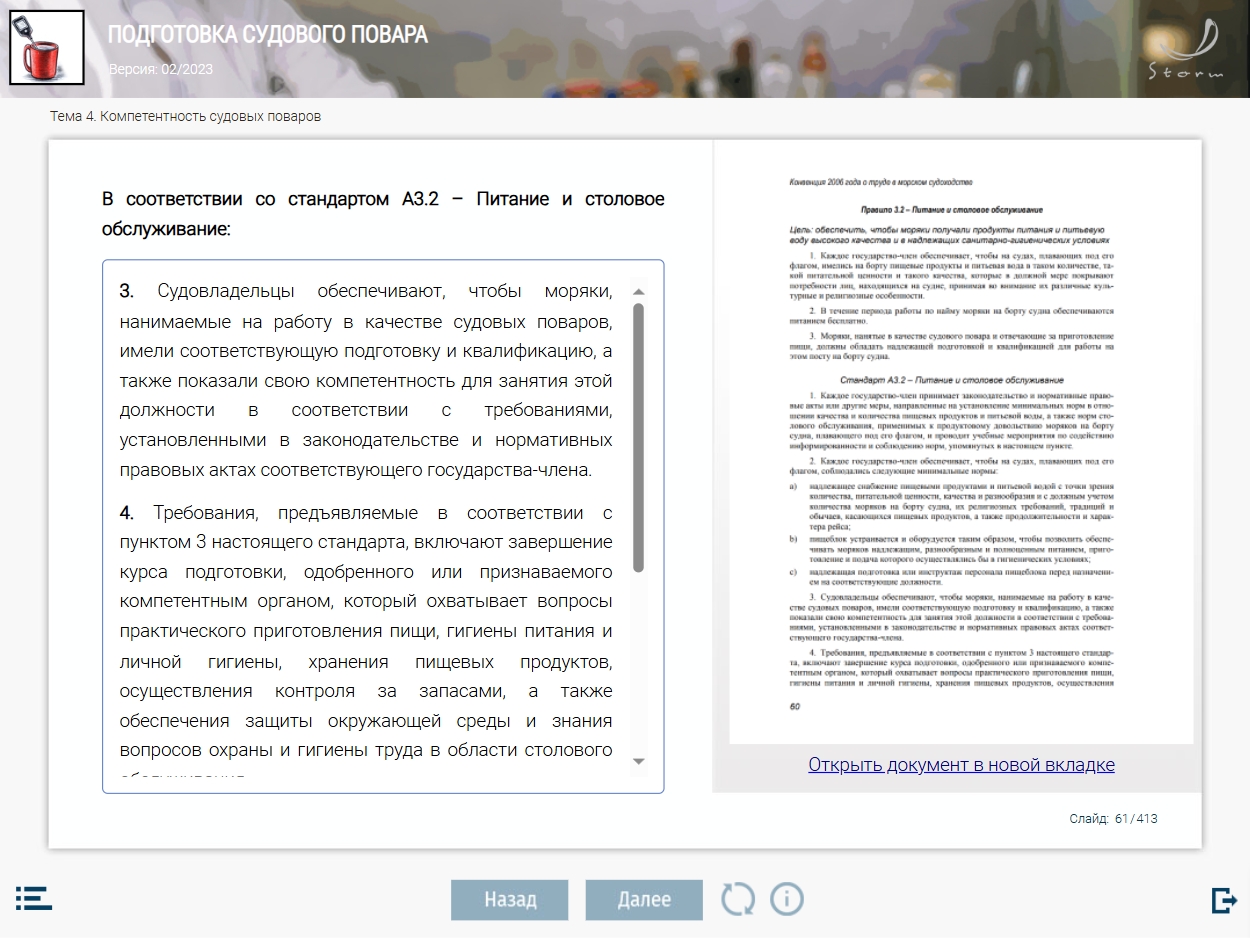The width and height of the screenshot is (1250, 938).
Task: Open the table of contents list icon
Action: pyautogui.click(x=34, y=897)
